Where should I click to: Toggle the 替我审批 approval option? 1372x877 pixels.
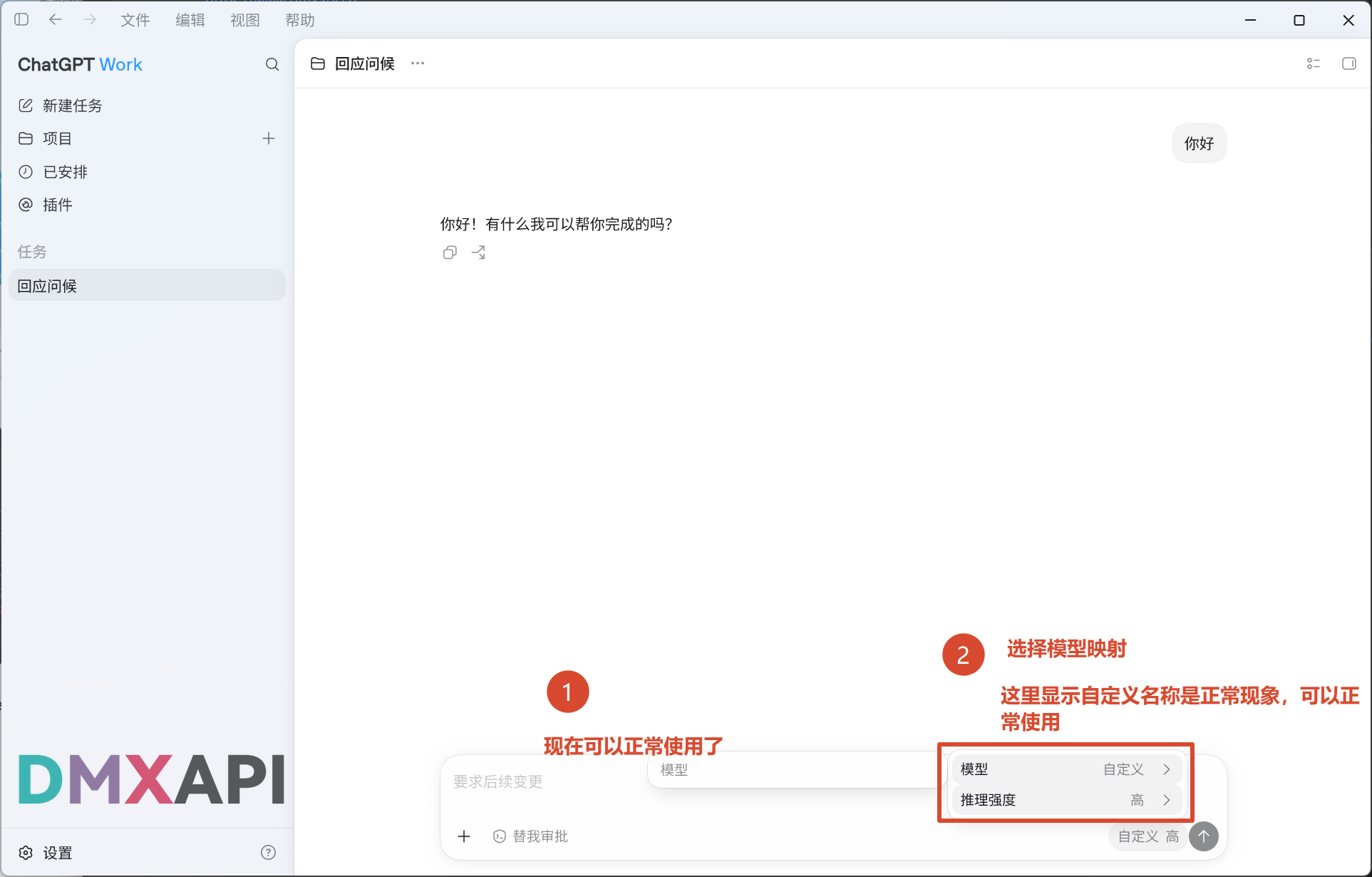point(530,836)
